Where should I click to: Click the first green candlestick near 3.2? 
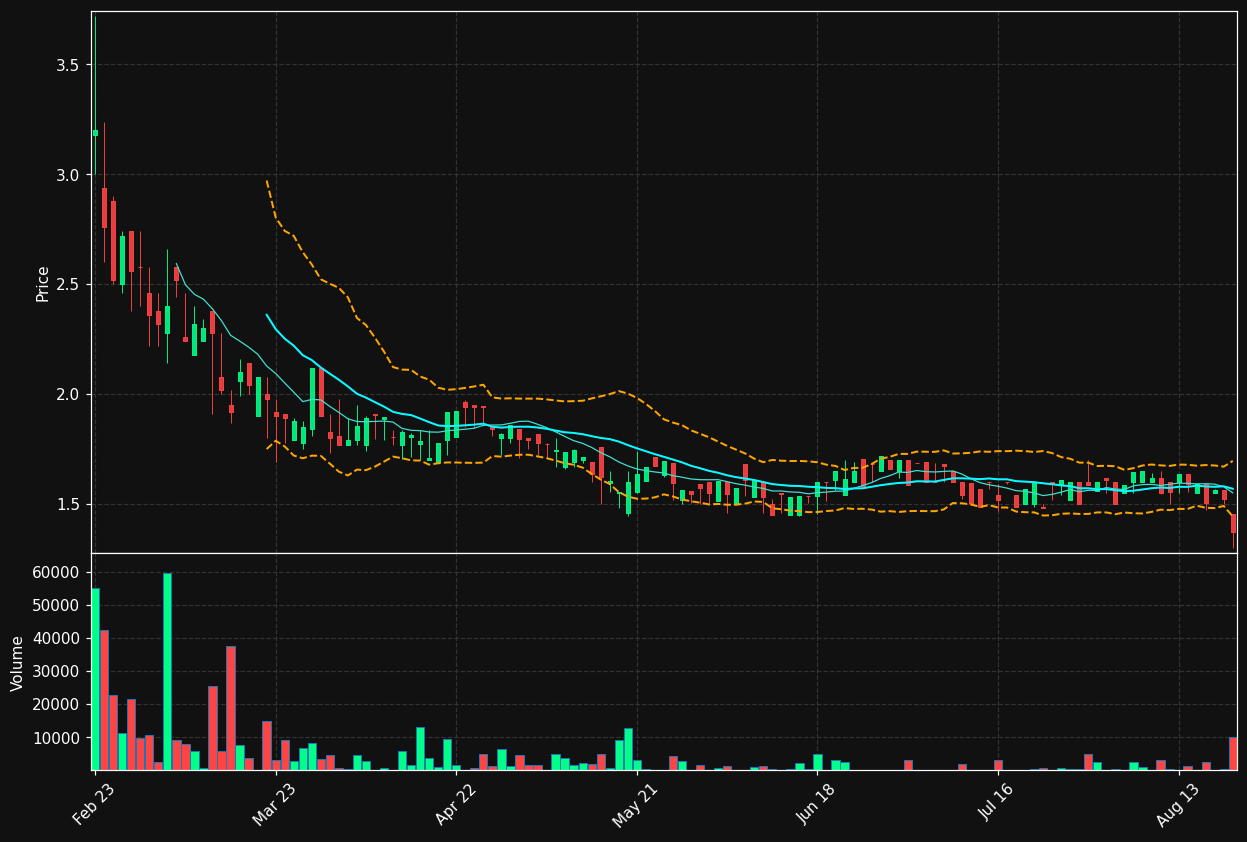tap(95, 133)
